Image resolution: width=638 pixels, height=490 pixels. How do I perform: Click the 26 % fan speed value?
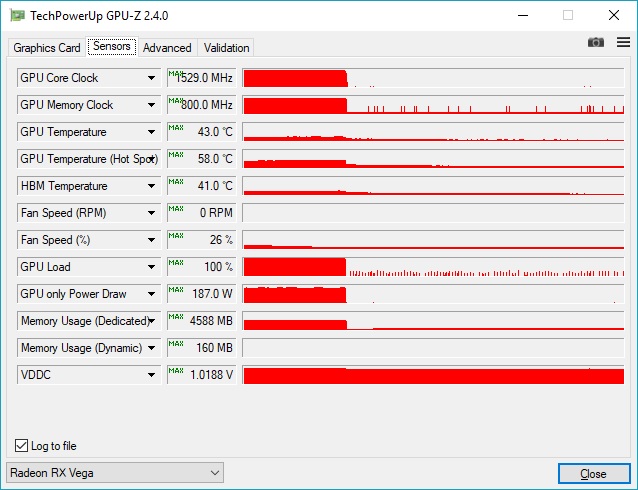pos(201,240)
